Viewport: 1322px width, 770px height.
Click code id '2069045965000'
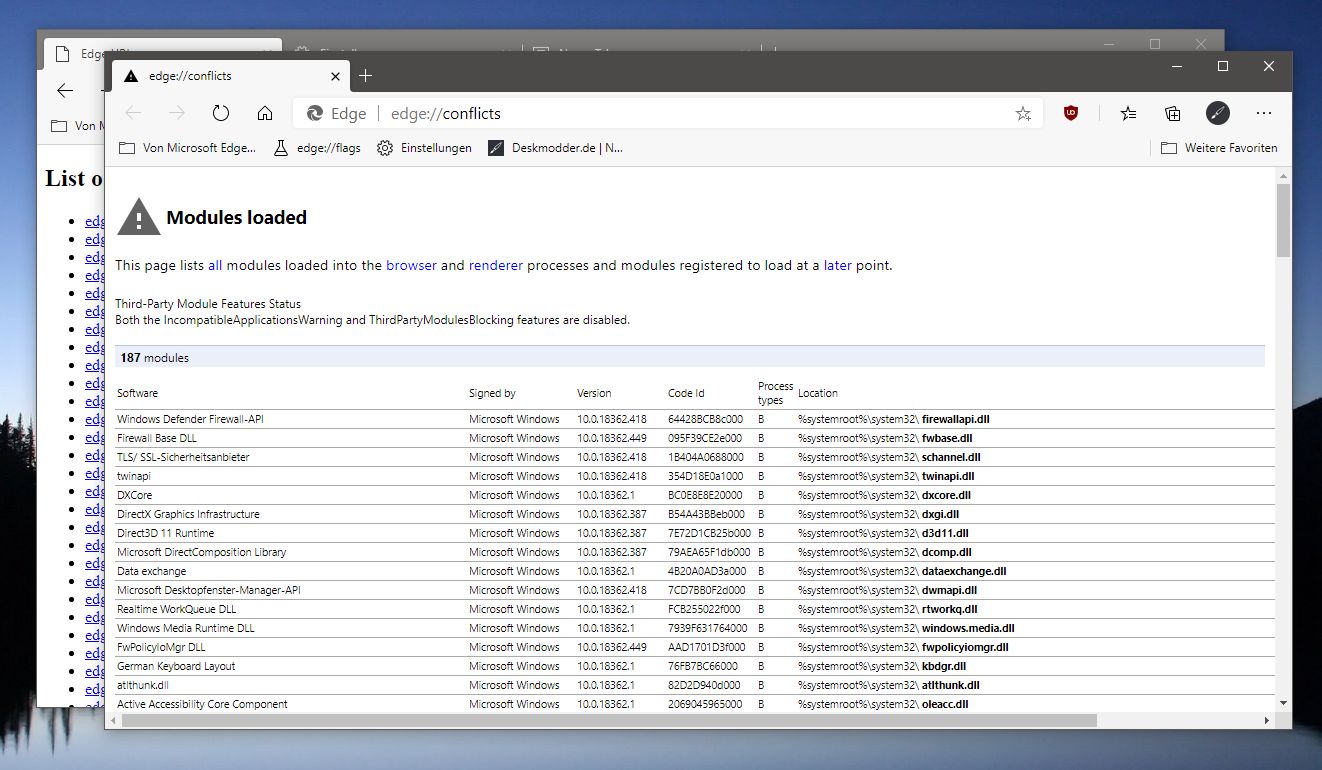click(x=705, y=704)
